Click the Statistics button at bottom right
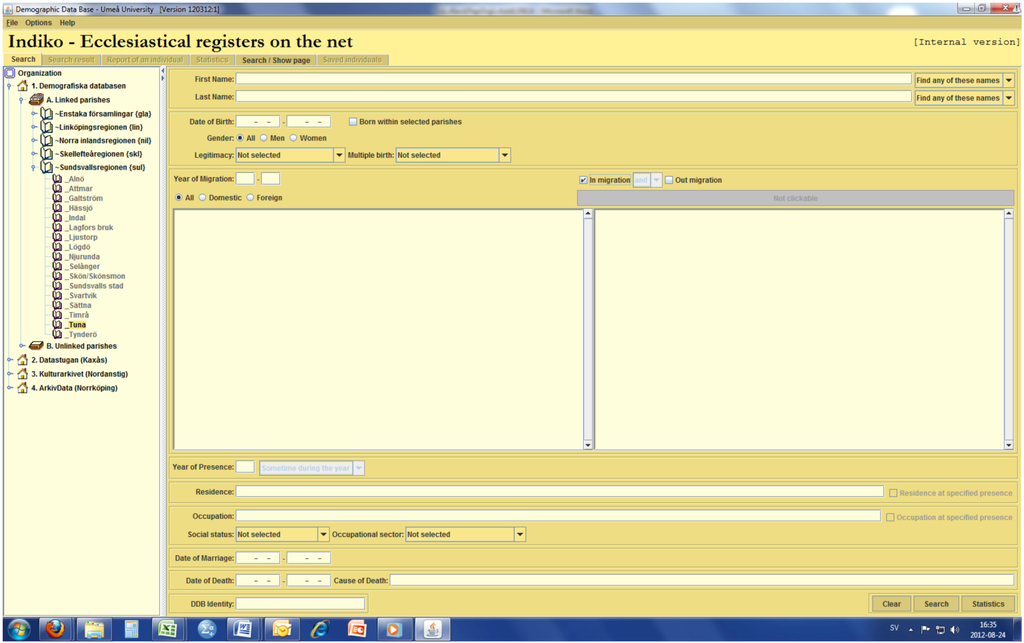This screenshot has width=1024, height=643. (988, 604)
